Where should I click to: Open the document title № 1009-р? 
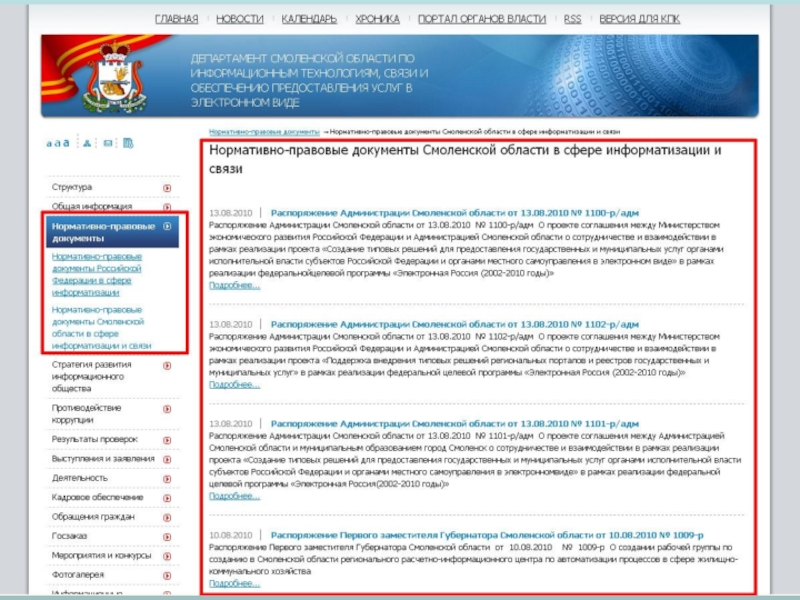487,535
